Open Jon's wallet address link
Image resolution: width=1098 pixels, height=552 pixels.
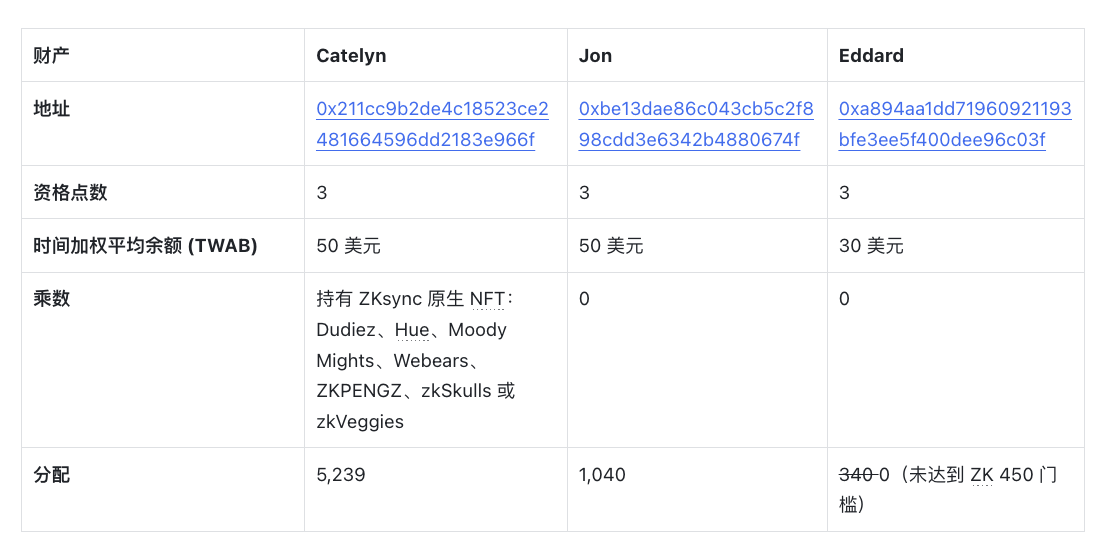pos(696,124)
